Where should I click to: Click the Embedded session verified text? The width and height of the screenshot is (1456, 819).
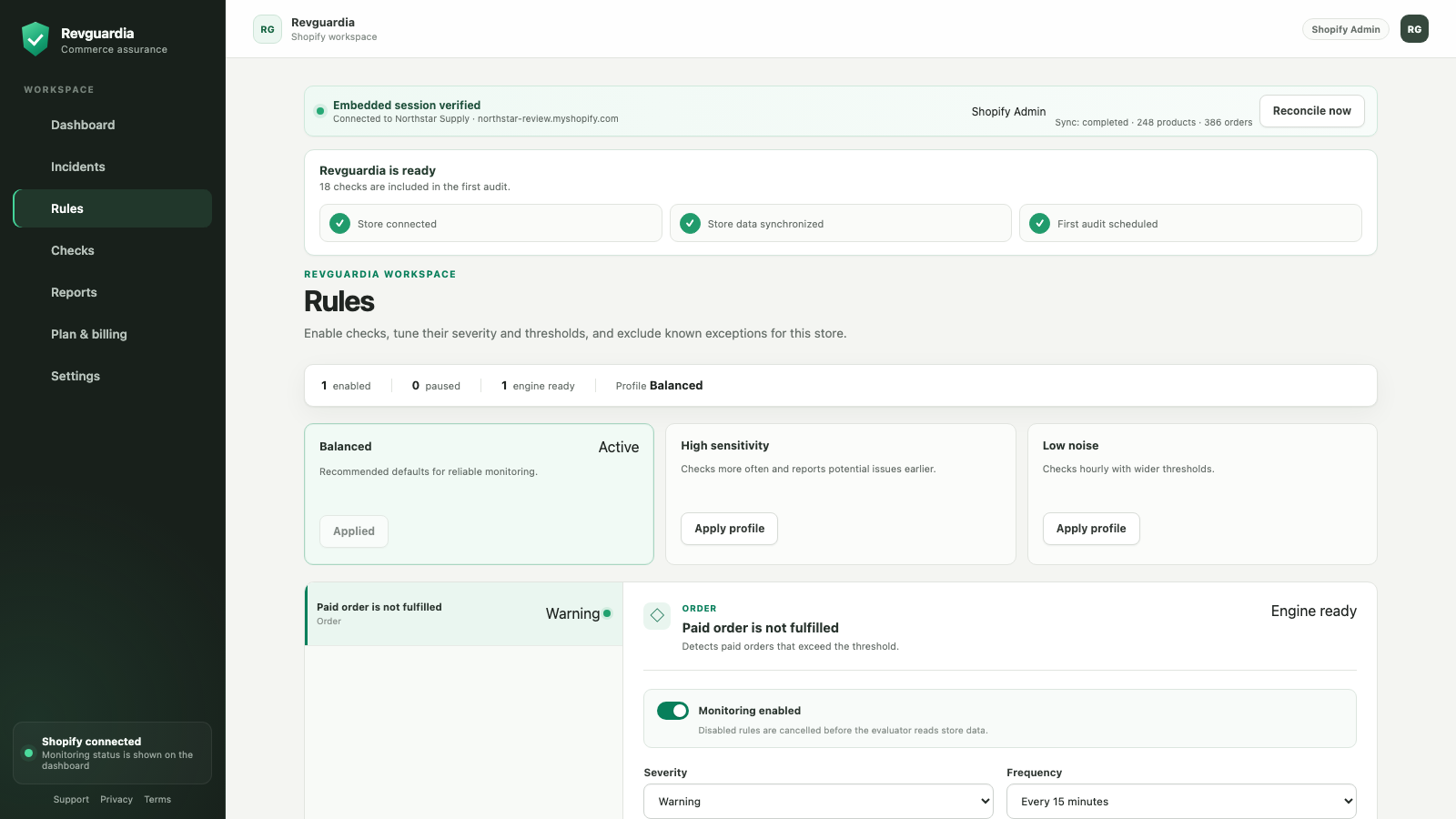[x=407, y=106]
